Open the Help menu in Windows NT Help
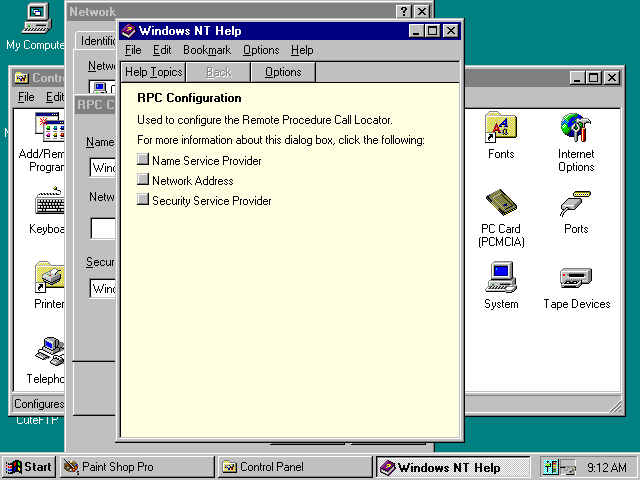 302,50
